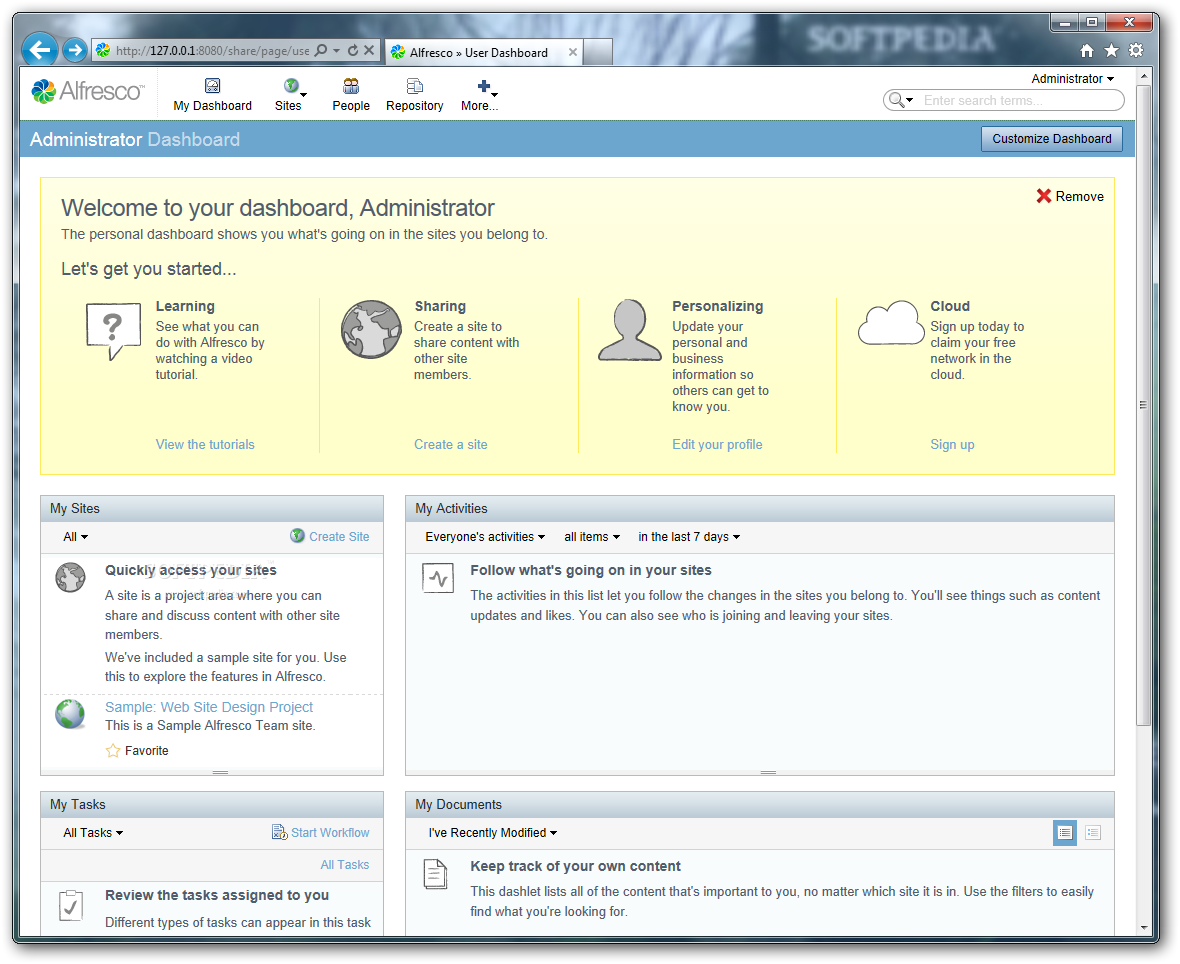Click the More plus icon
This screenshot has height=964, width=1180.
point(484,86)
